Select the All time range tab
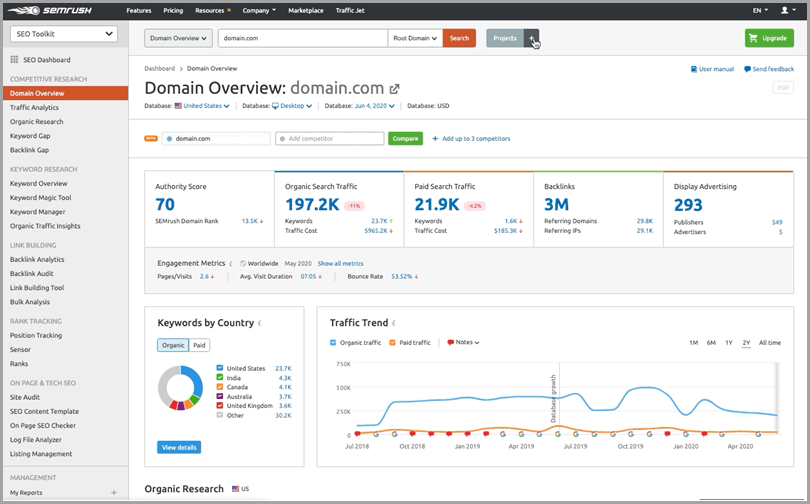The image size is (810, 504). coord(770,343)
